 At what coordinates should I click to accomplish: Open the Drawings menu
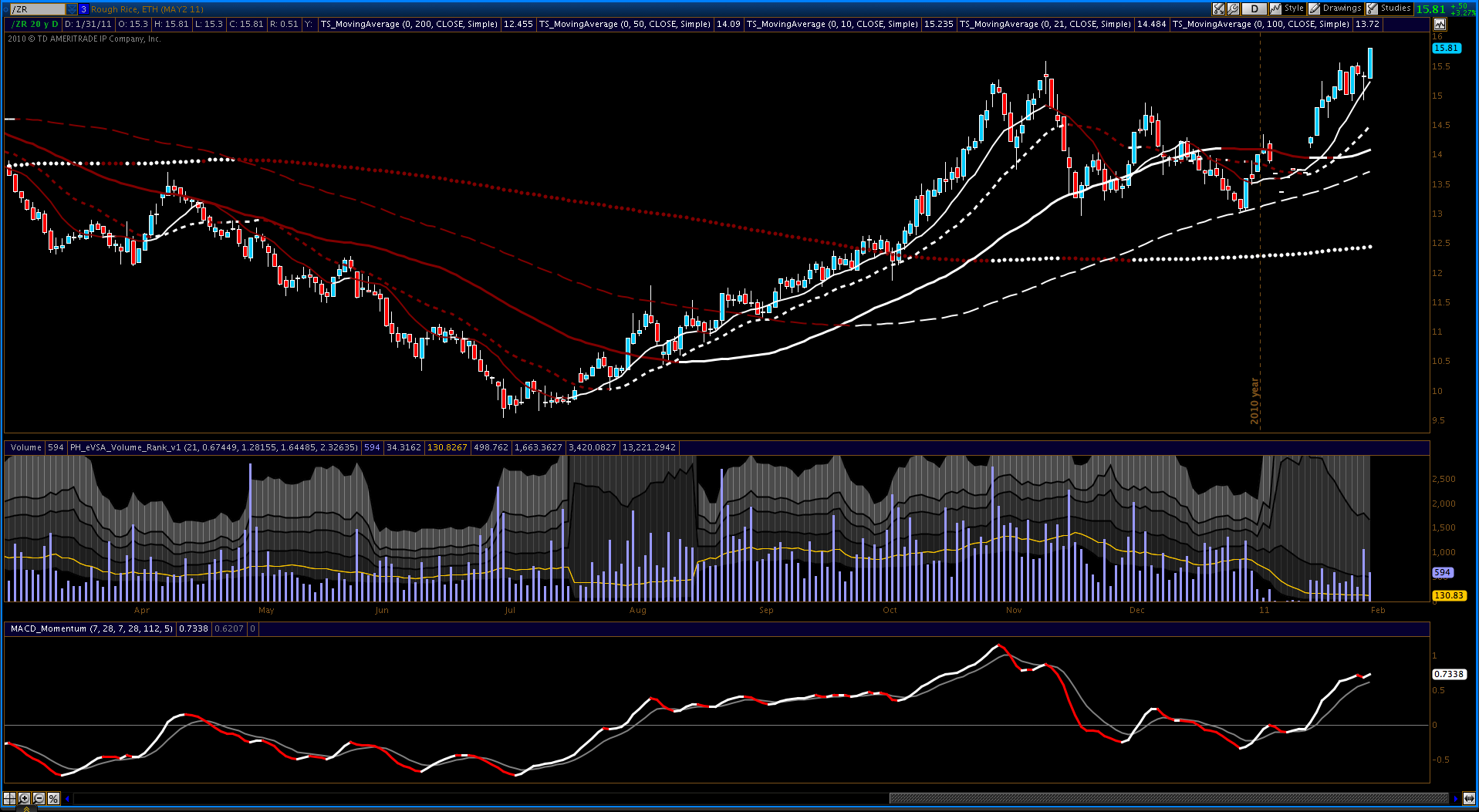coord(1335,8)
